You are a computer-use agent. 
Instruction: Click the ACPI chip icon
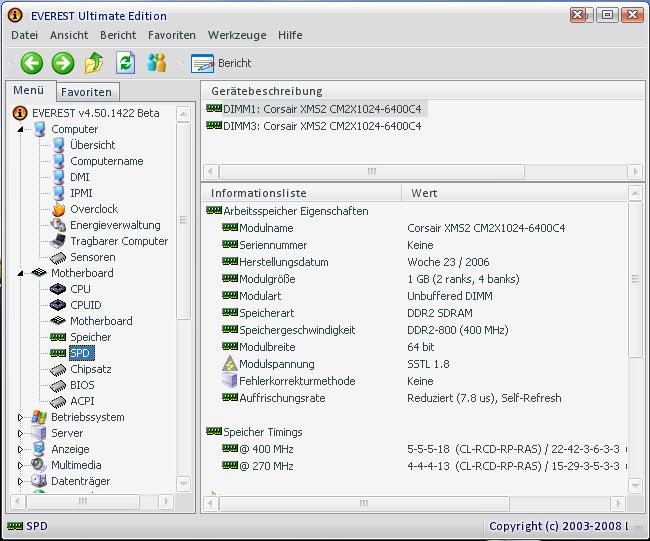(58, 401)
